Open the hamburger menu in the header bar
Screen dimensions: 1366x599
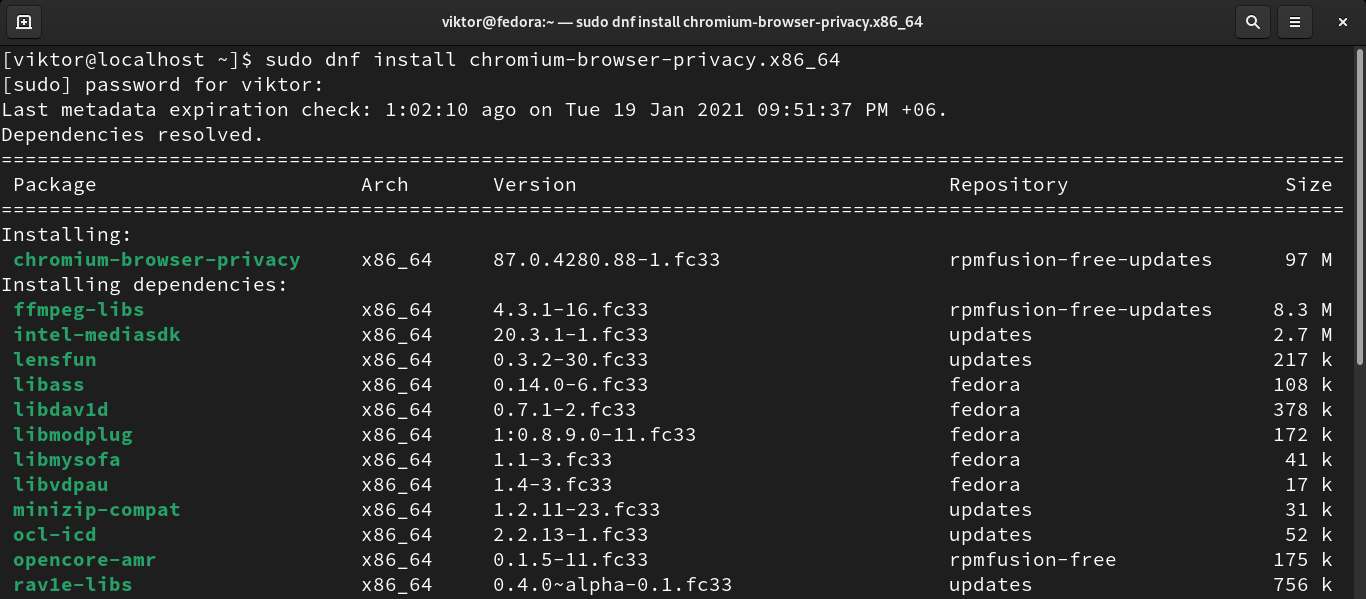pyautogui.click(x=1295, y=21)
